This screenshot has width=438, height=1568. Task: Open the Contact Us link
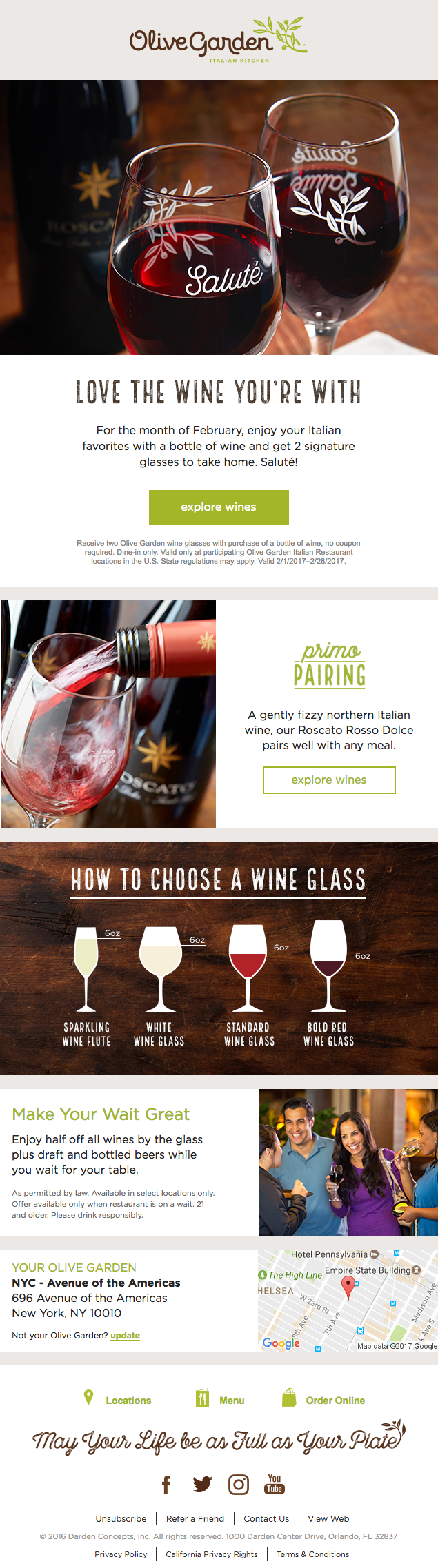266,1518
